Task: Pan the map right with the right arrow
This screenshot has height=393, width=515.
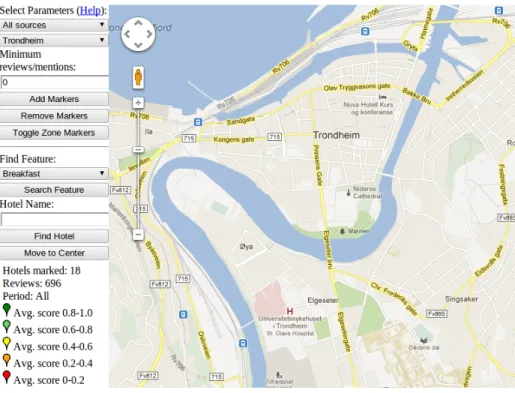Action: pyautogui.click(x=149, y=34)
